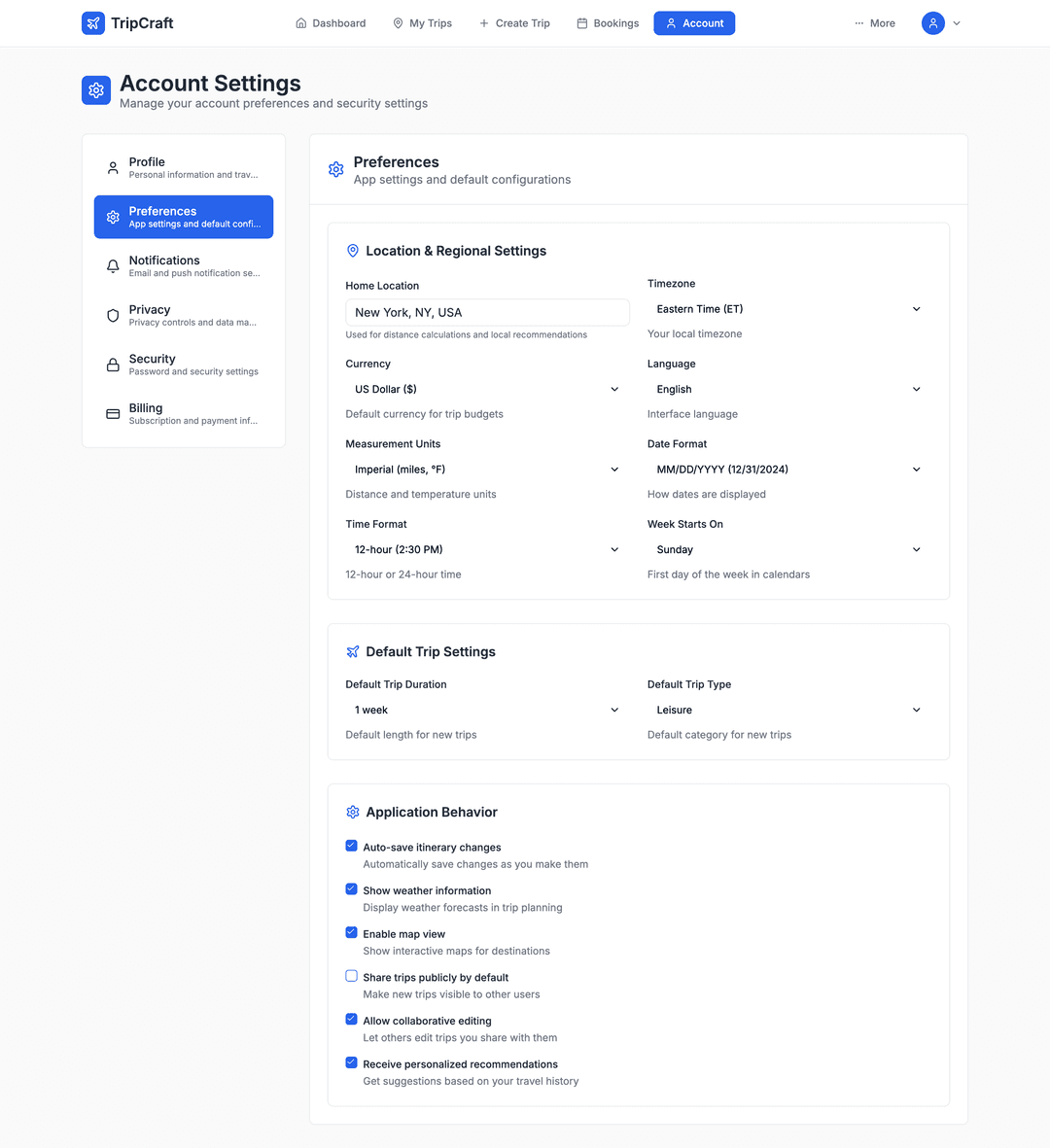Uncheck Show weather information
The height and width of the screenshot is (1148, 1050).
(351, 888)
